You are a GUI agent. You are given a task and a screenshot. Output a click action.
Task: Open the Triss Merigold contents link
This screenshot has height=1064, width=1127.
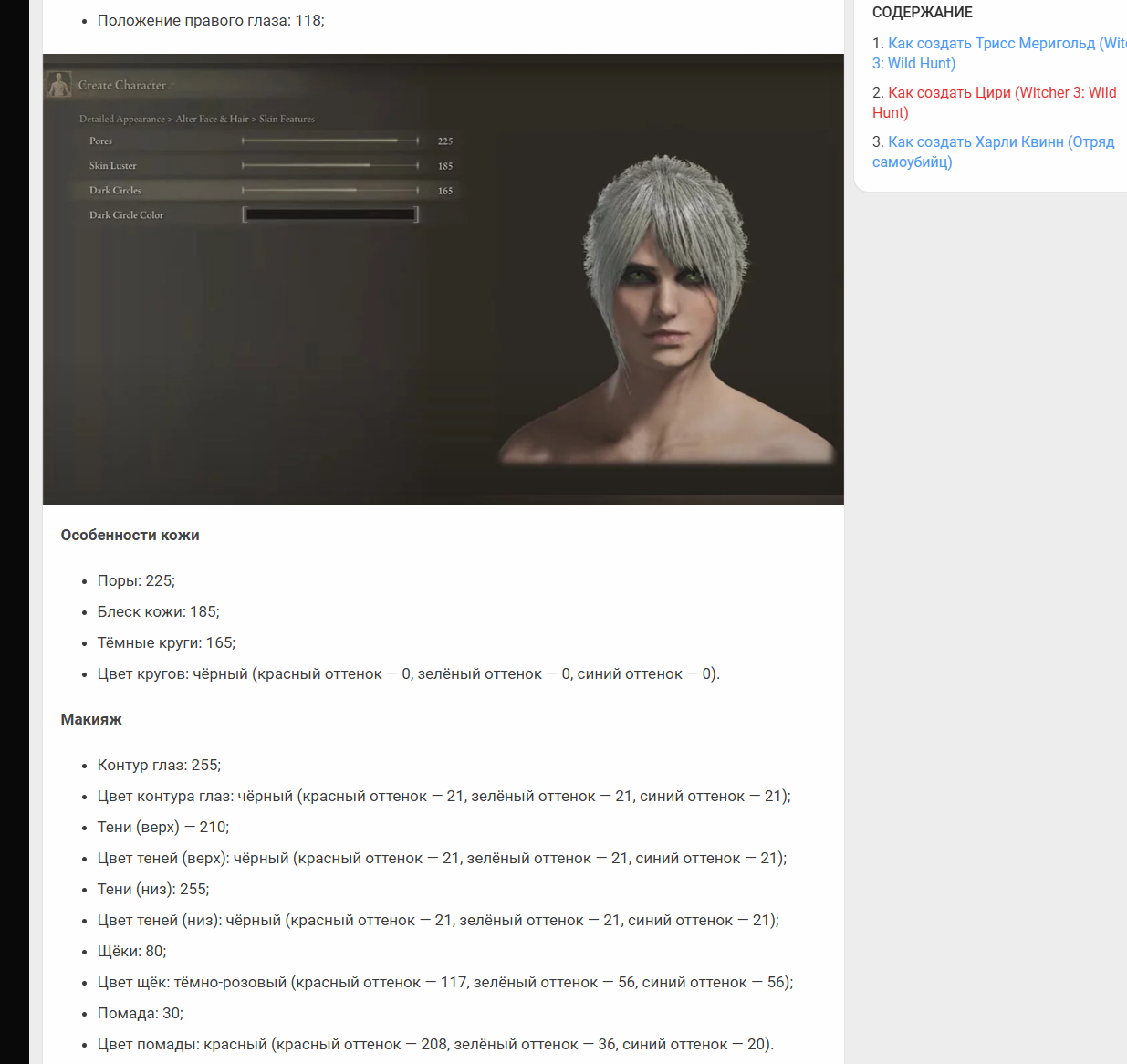(x=1000, y=53)
